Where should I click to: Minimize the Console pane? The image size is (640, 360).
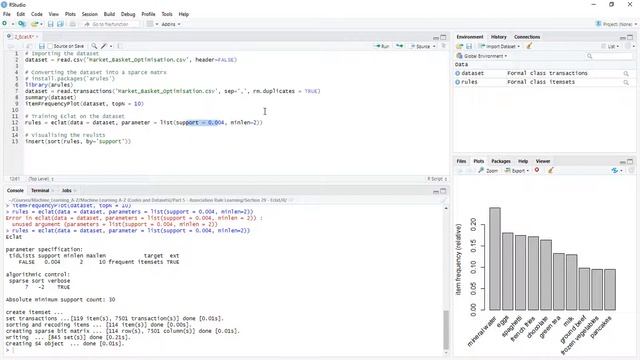tap(436, 191)
